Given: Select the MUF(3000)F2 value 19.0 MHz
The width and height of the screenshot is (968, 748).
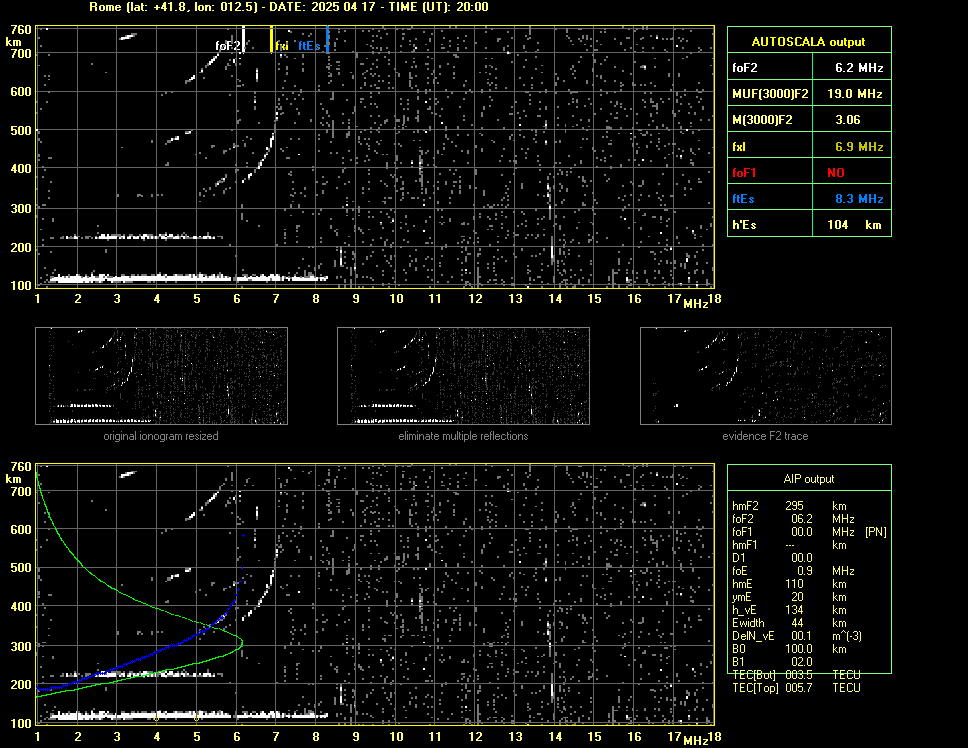Looking at the screenshot, I should tap(854, 94).
